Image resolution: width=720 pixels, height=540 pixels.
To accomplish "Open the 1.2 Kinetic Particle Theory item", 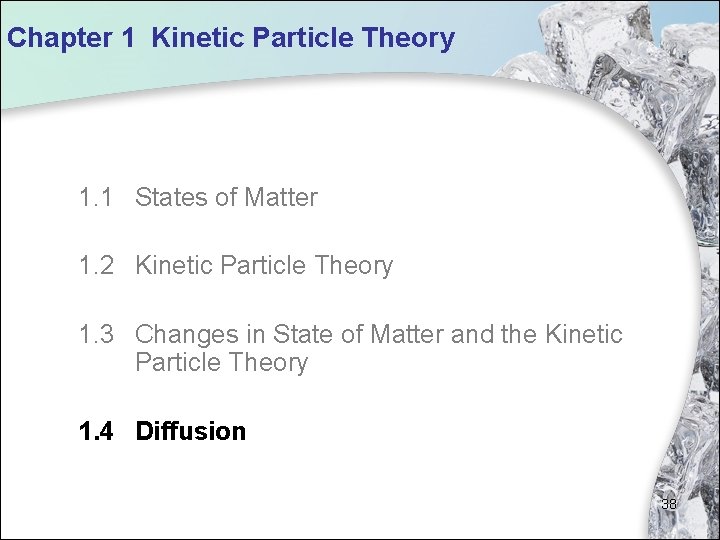I will point(264,266).
